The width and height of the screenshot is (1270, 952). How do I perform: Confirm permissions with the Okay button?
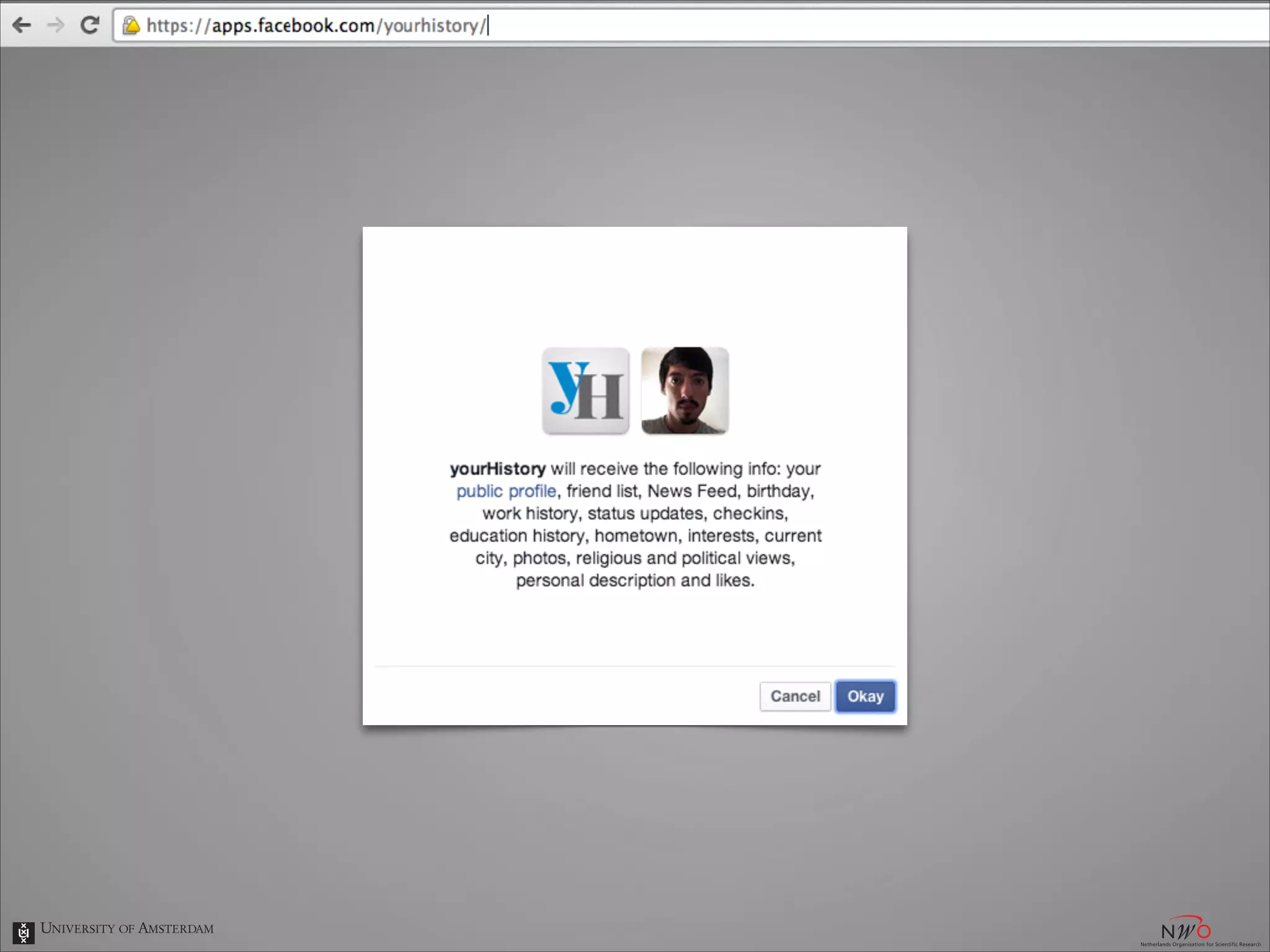[865, 696]
